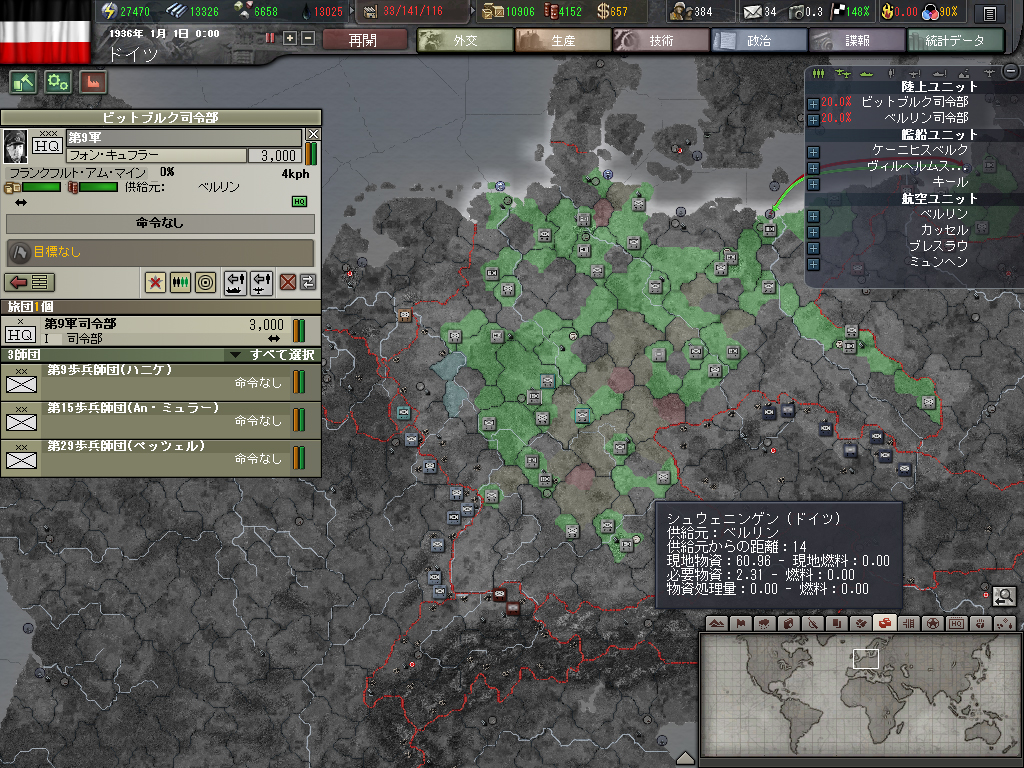This screenshot has height=768, width=1024.
Task: Click the concentric circle target icon
Action: [206, 282]
